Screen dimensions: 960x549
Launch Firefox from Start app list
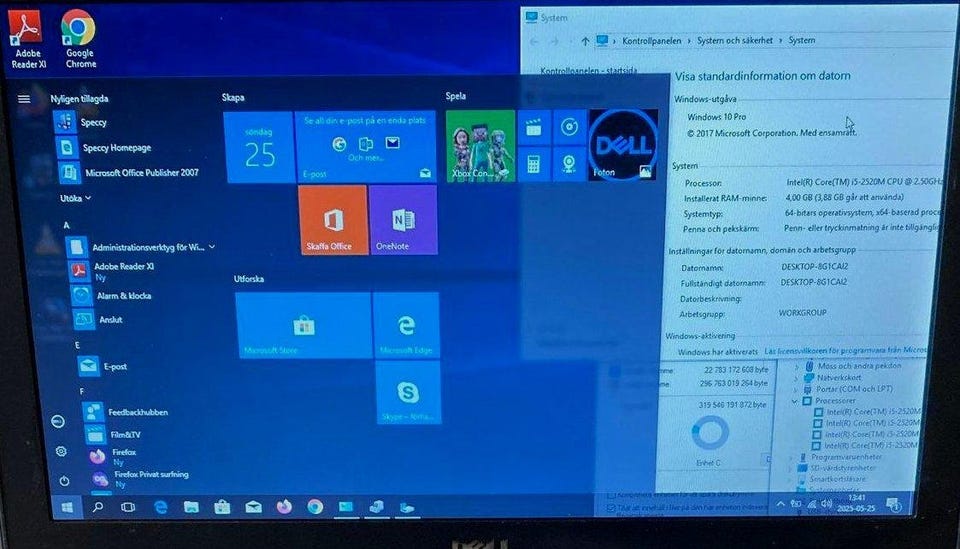[x=113, y=456]
